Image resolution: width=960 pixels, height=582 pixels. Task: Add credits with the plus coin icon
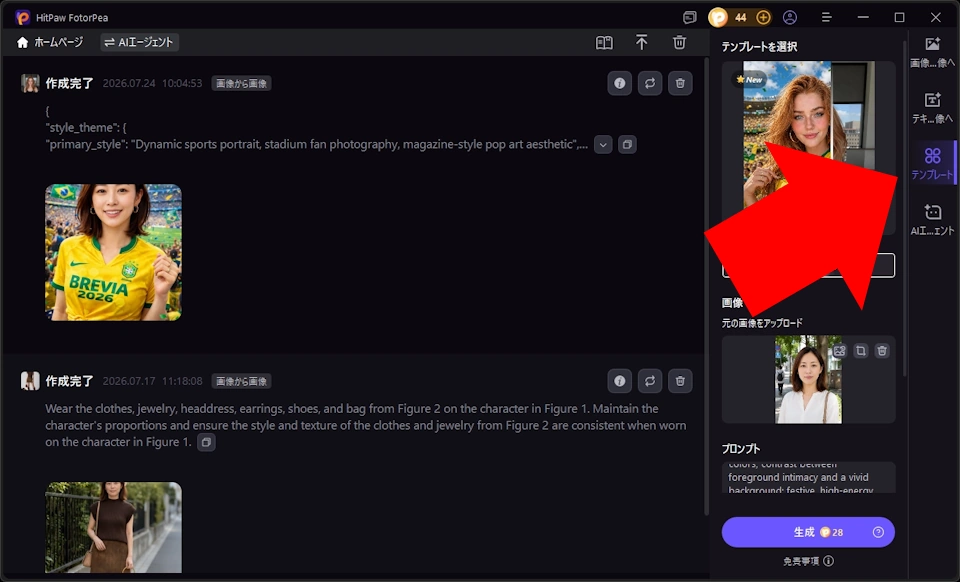click(x=763, y=17)
